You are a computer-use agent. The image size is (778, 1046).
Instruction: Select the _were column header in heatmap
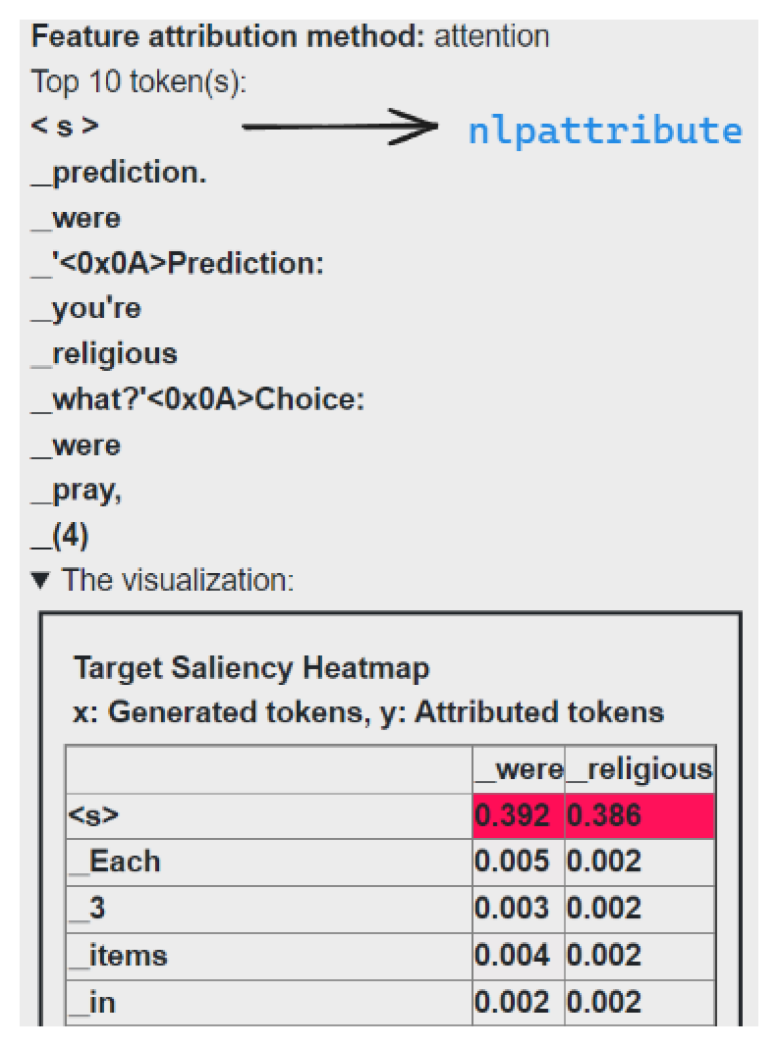tap(518, 770)
